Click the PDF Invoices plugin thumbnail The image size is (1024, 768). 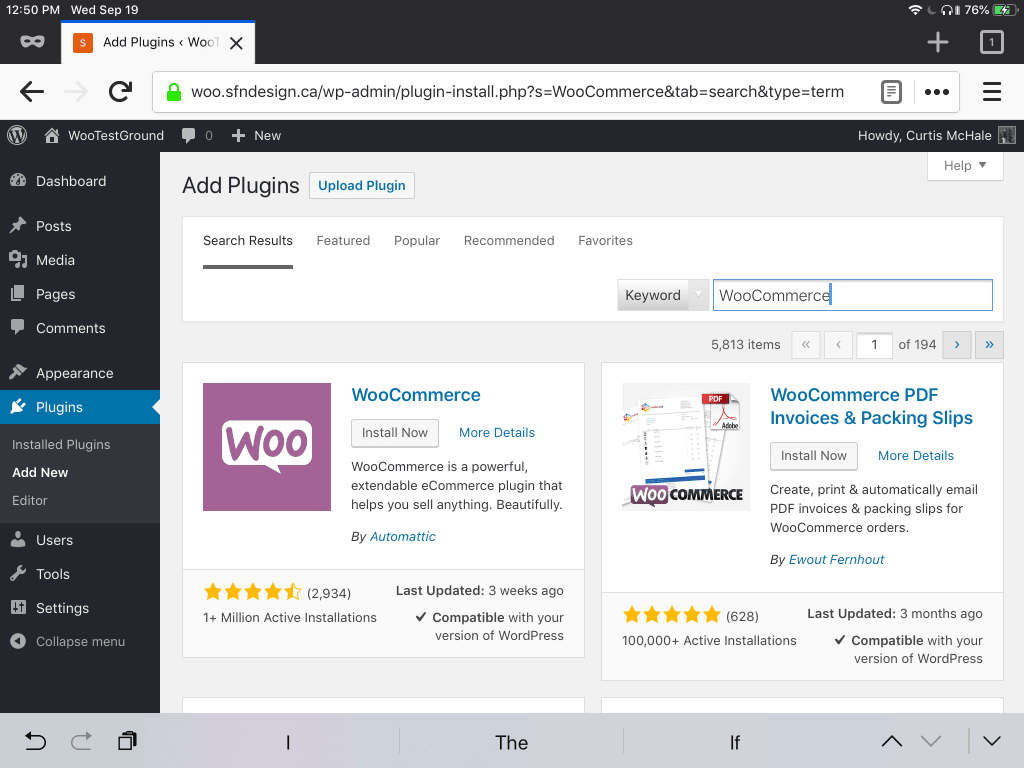click(x=686, y=447)
